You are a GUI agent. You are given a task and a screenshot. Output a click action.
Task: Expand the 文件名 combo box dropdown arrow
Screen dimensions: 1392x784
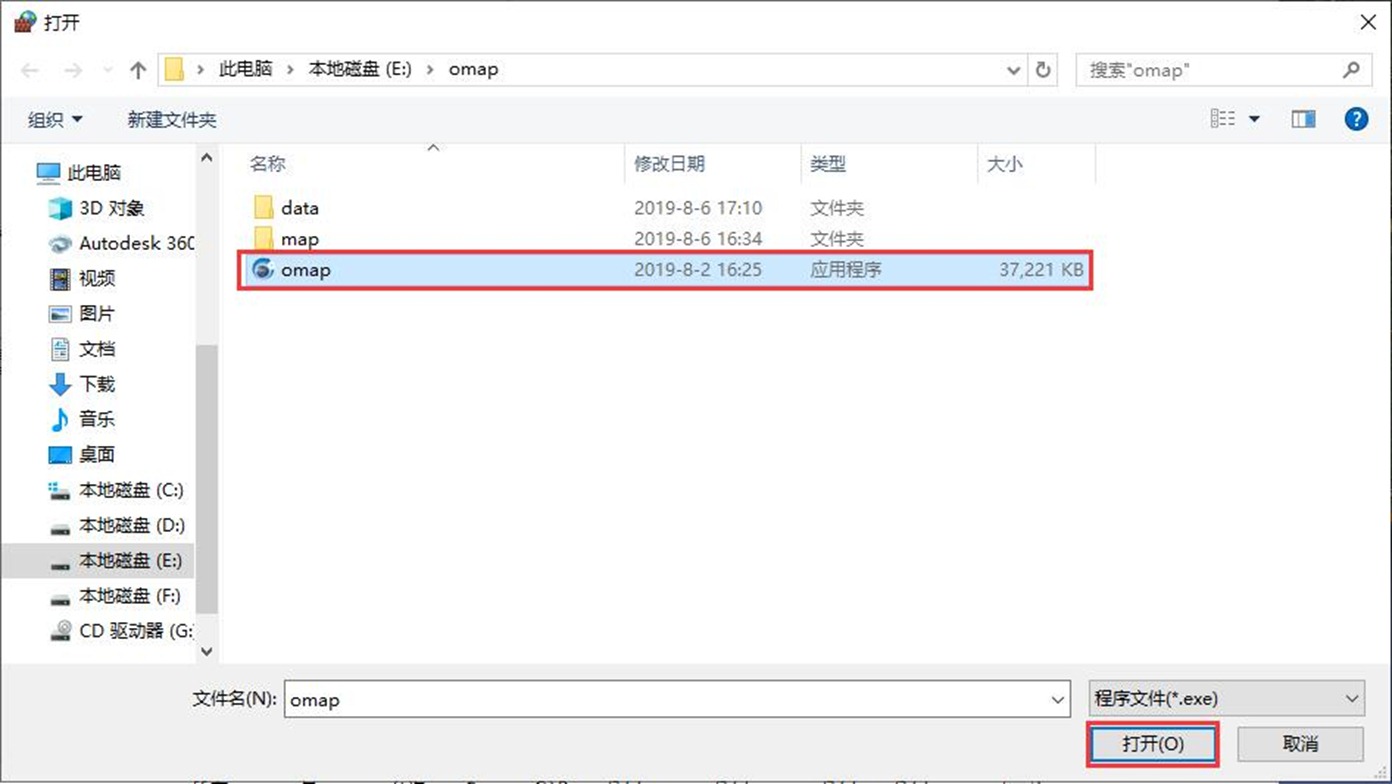[x=1058, y=700]
